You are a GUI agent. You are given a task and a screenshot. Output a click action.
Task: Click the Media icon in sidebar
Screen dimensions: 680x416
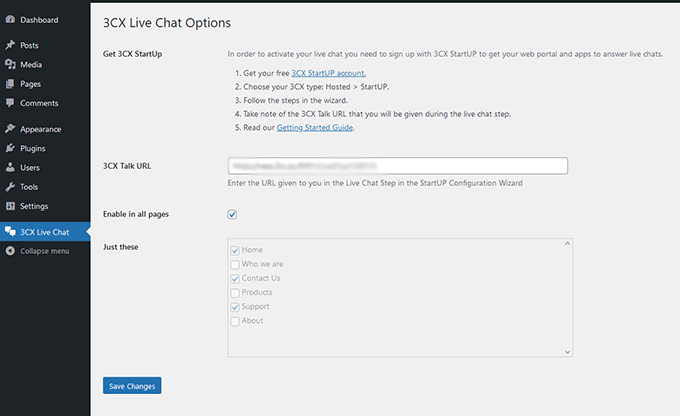click(10, 65)
